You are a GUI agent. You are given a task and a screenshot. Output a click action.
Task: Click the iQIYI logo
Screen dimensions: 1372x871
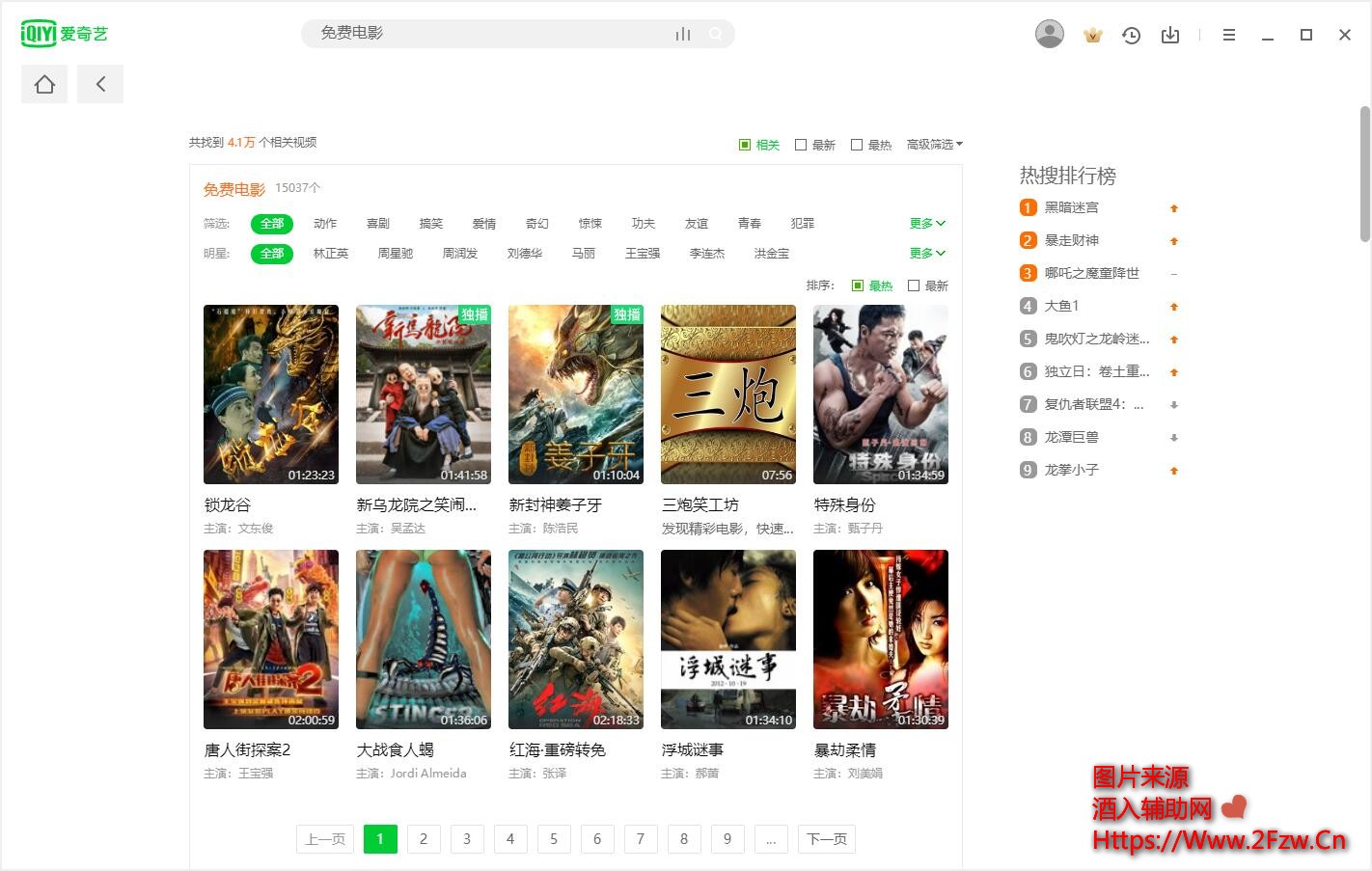(x=65, y=34)
